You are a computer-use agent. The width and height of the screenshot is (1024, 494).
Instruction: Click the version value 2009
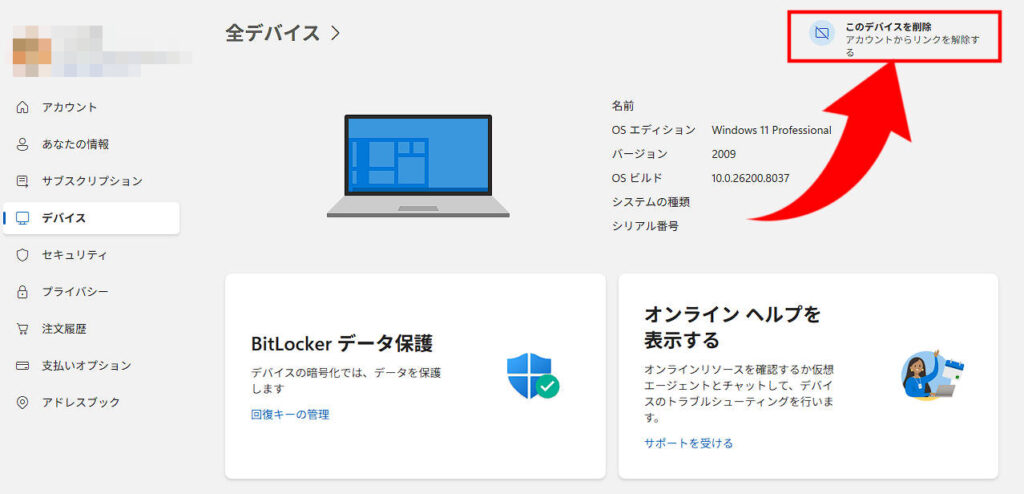pos(724,154)
